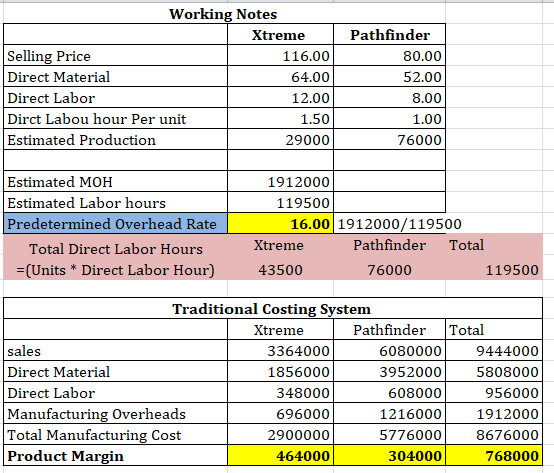554x473 pixels.
Task: Select Xtreme product margin 464000
Action: click(281, 456)
